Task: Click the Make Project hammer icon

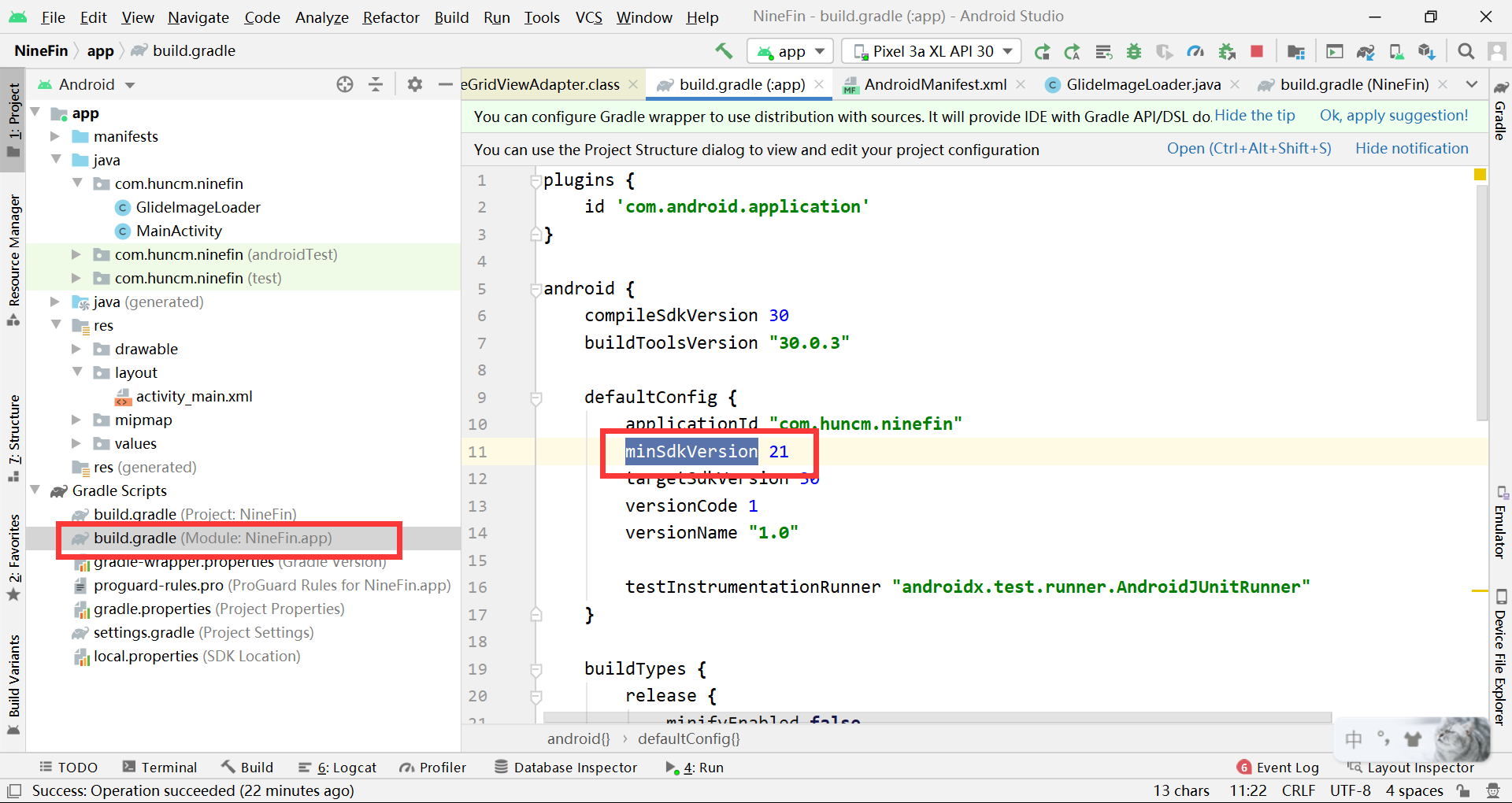Action: (x=724, y=51)
